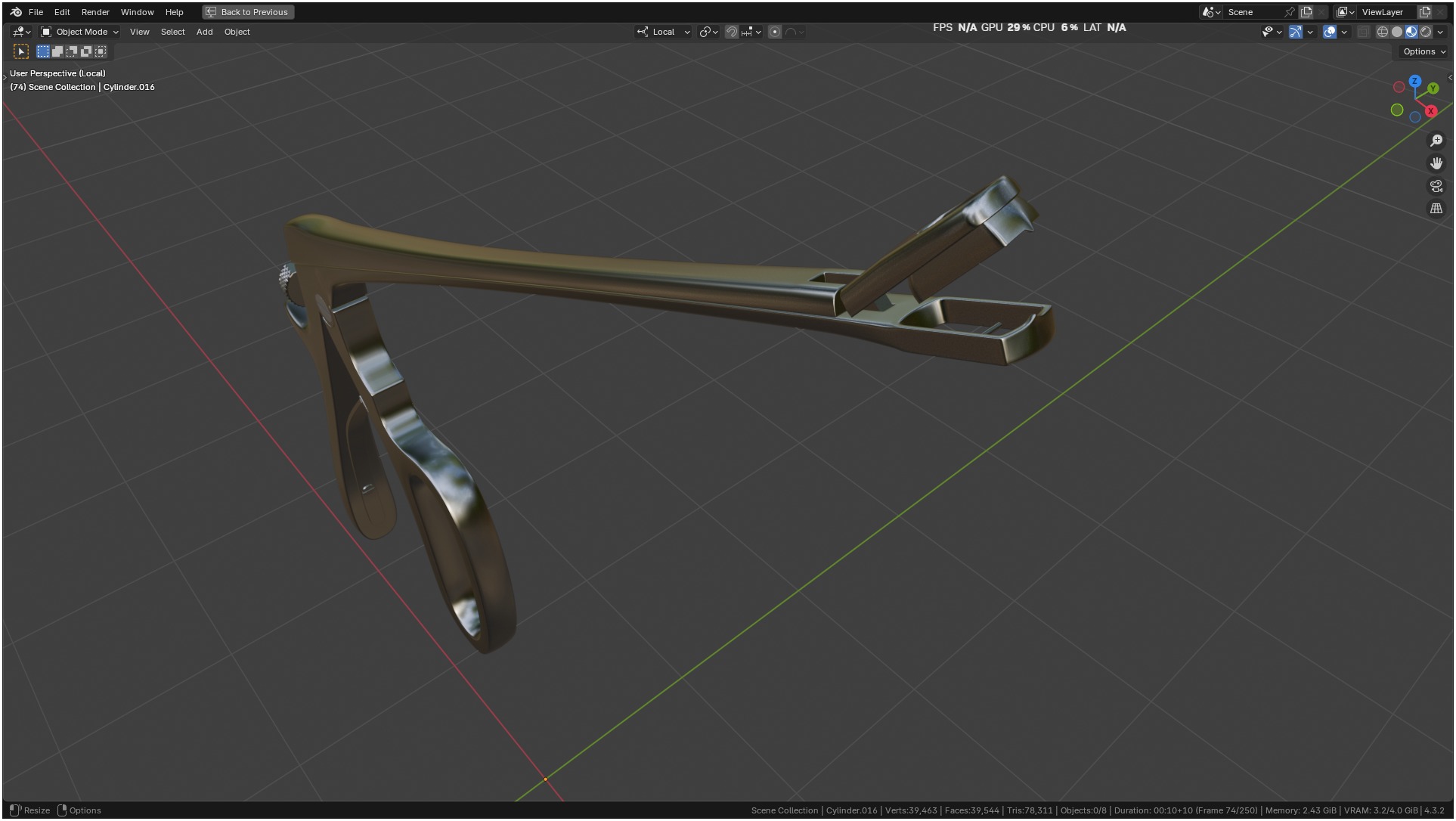Click the Back to Previous button
1456x821 pixels.
(248, 12)
